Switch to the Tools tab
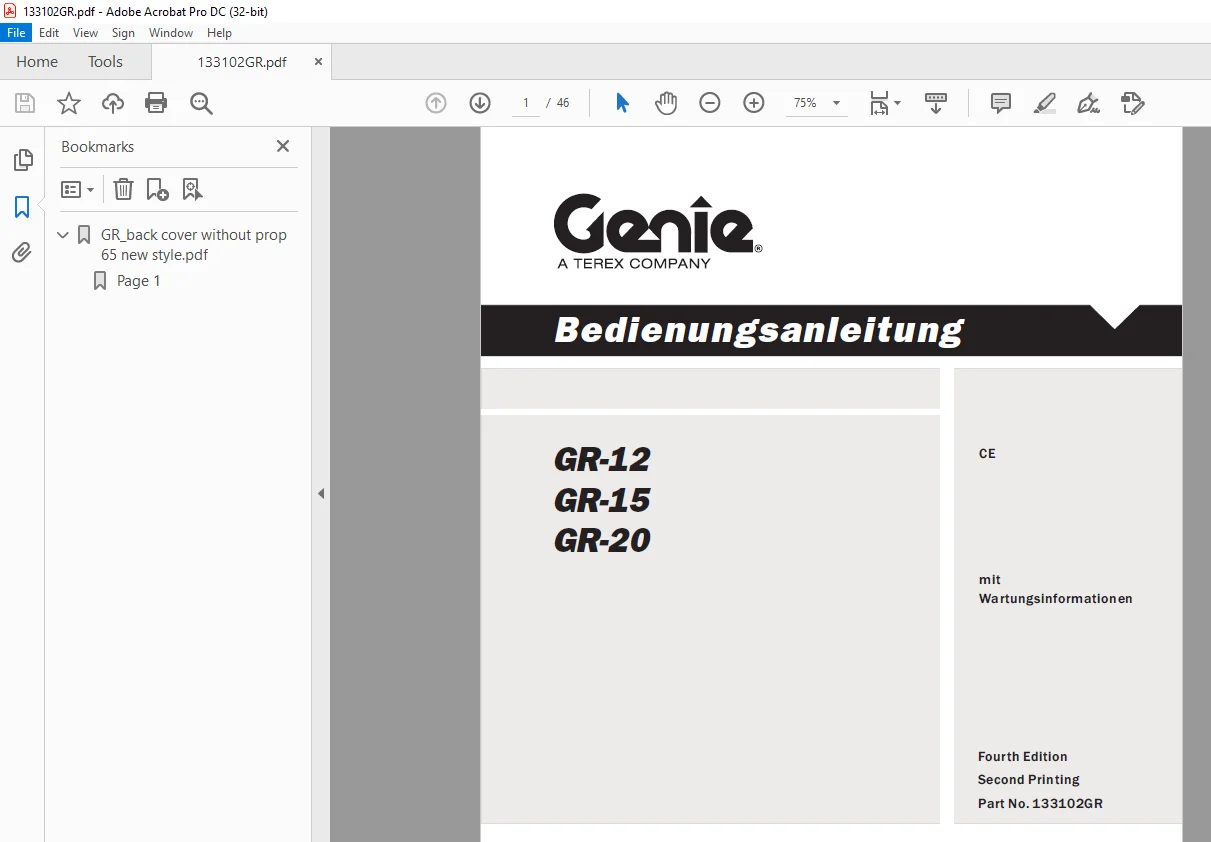The width and height of the screenshot is (1211, 842). (105, 61)
